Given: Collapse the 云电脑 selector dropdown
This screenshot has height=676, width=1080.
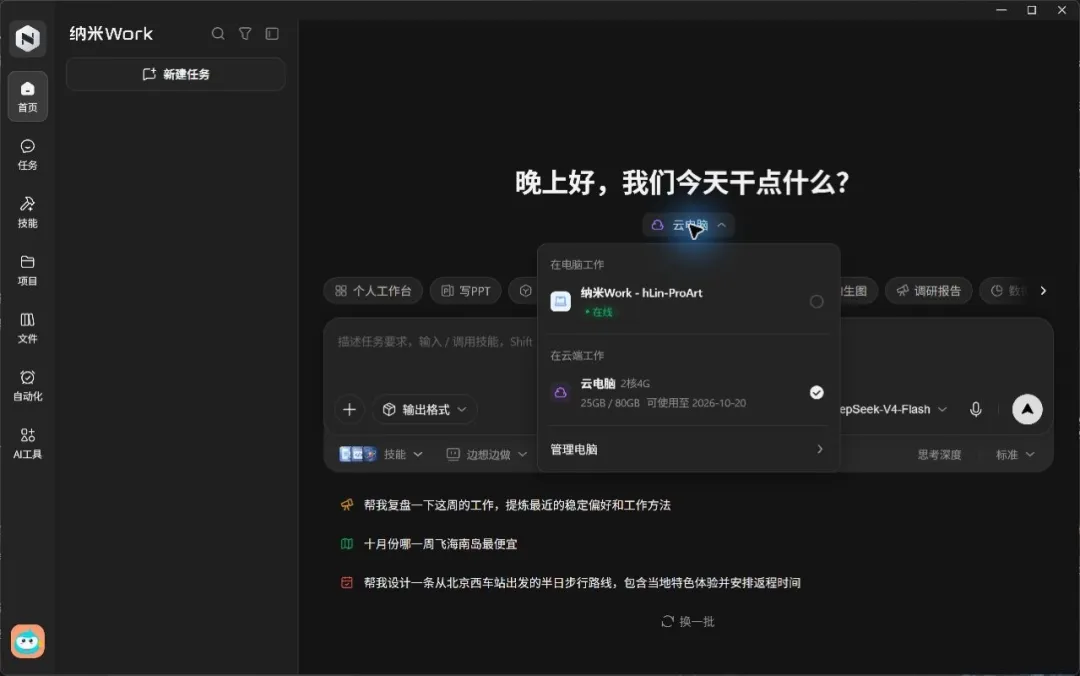Looking at the screenshot, I should [688, 225].
